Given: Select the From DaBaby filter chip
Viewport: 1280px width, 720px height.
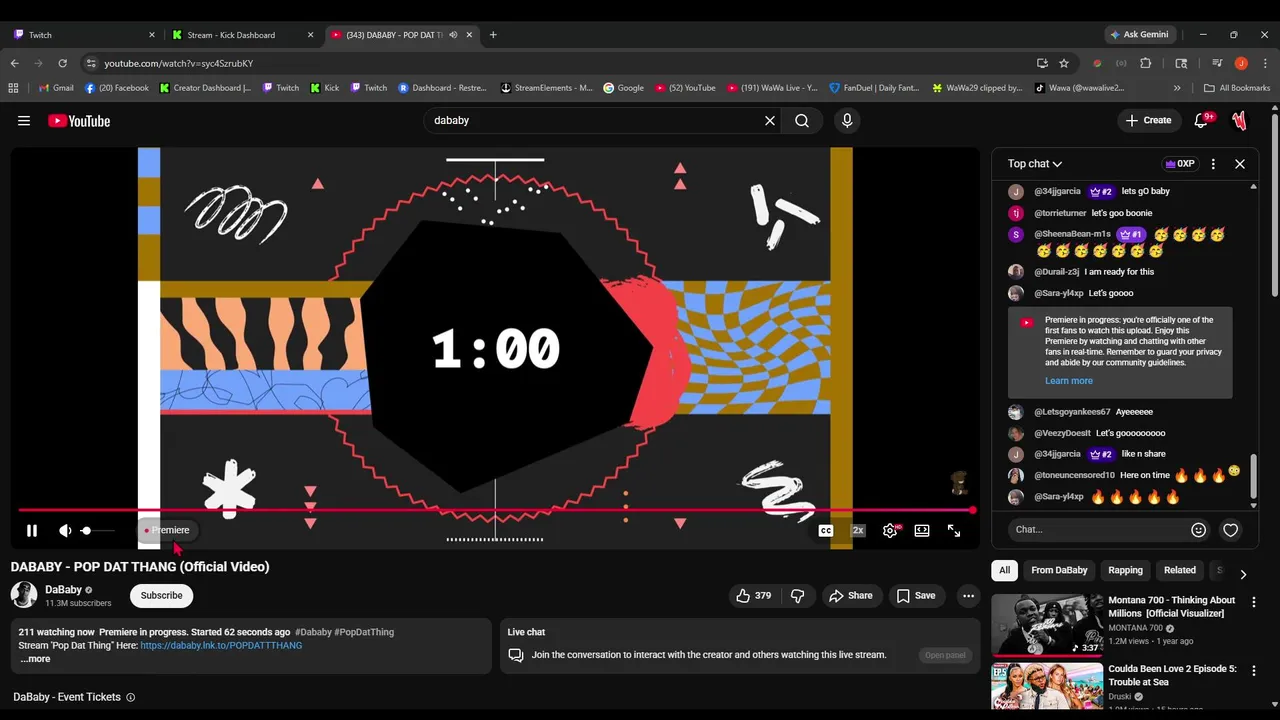Looking at the screenshot, I should coord(1059,570).
